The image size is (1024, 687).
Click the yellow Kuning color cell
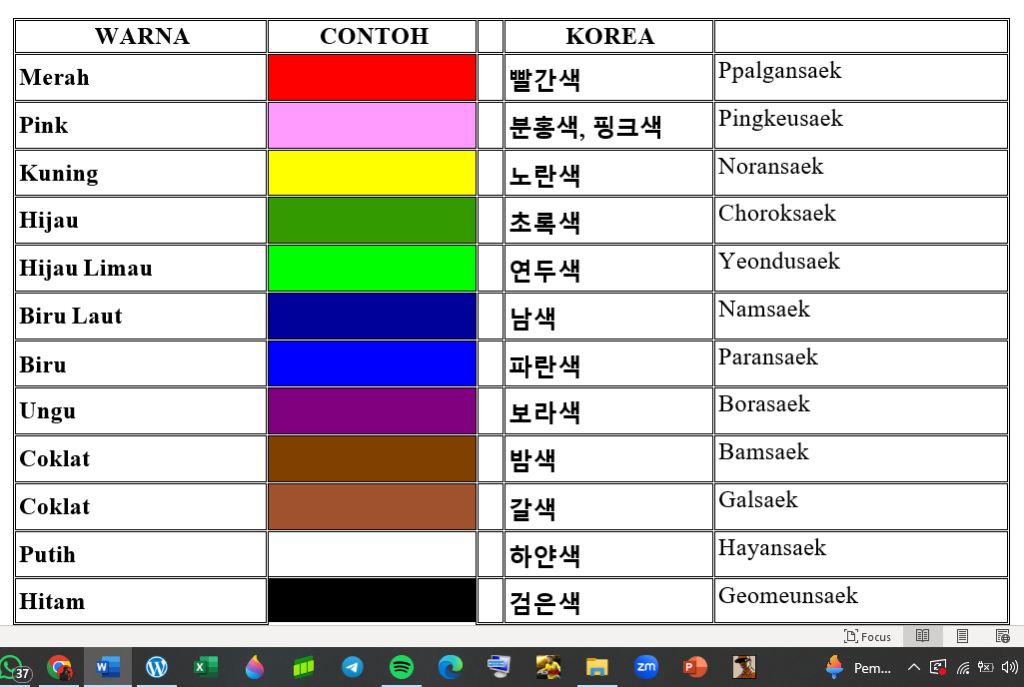(x=372, y=173)
